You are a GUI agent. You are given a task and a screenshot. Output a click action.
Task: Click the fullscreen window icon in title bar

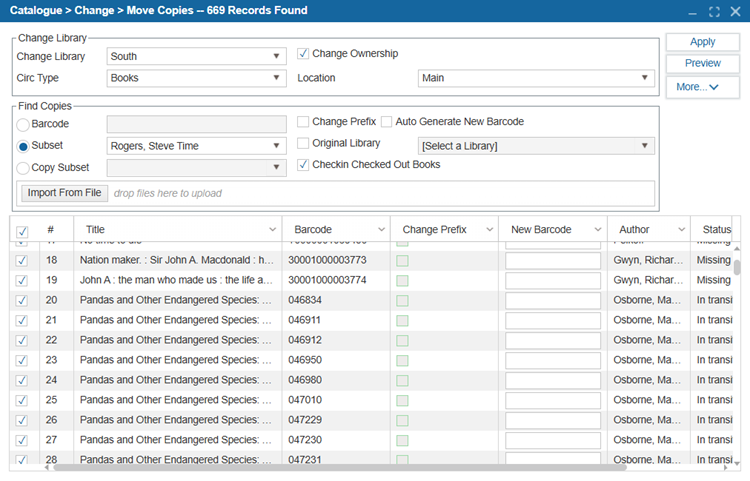[714, 11]
